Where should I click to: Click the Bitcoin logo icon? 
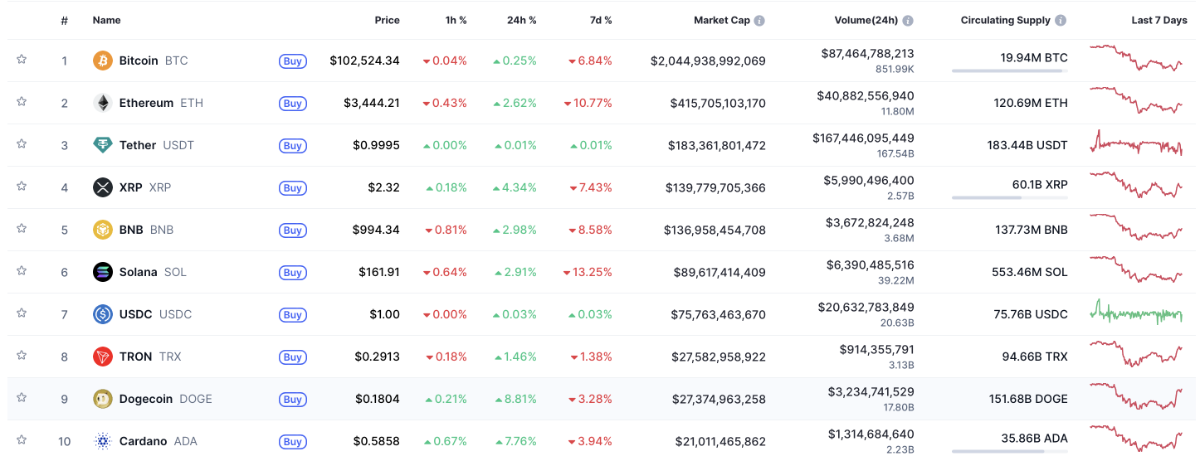pos(102,61)
